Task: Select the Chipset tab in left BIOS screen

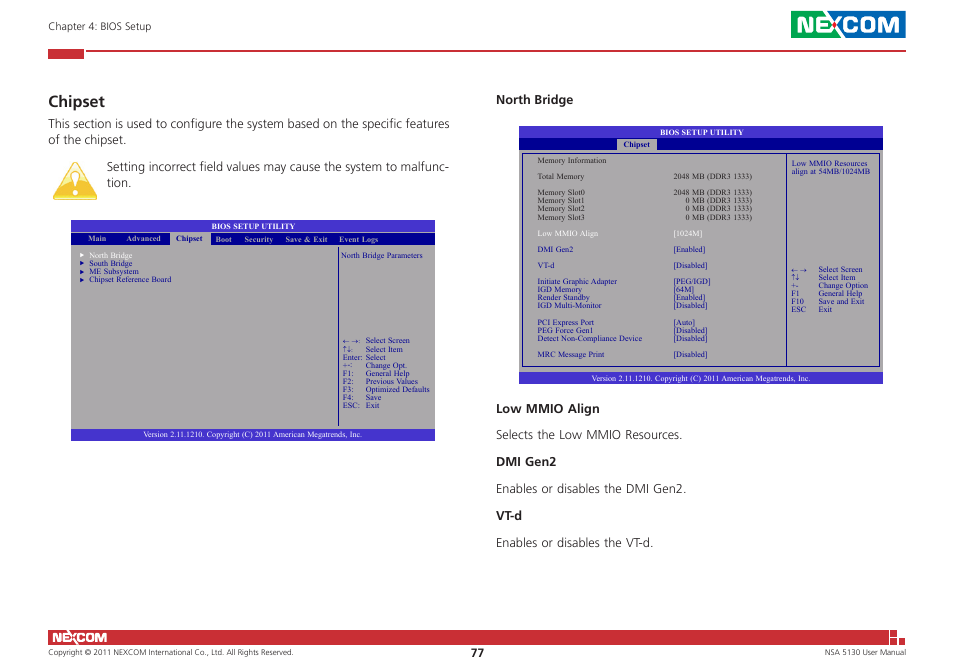Action: point(189,238)
